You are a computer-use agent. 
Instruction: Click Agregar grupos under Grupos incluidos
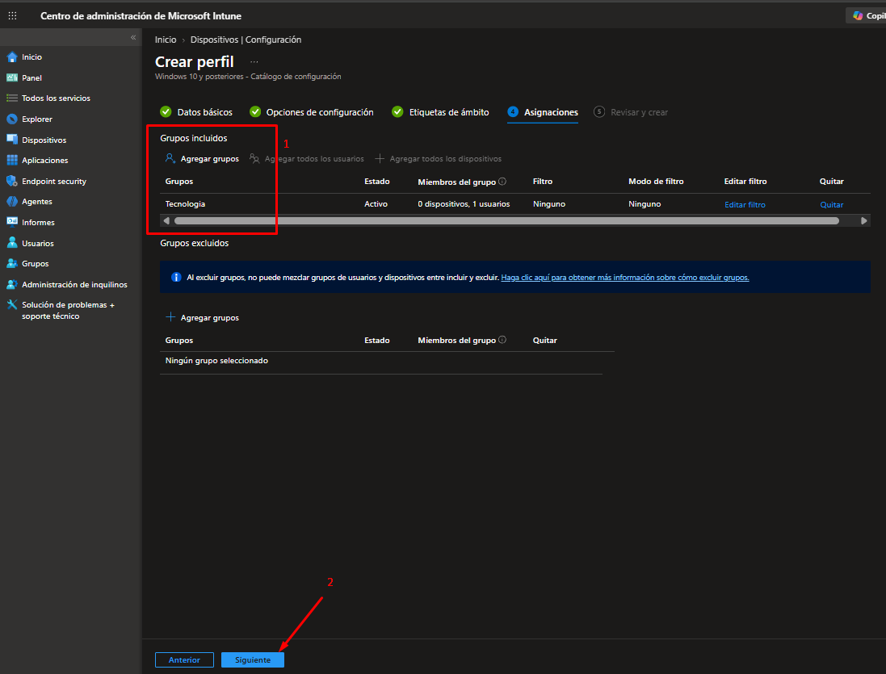(202, 159)
